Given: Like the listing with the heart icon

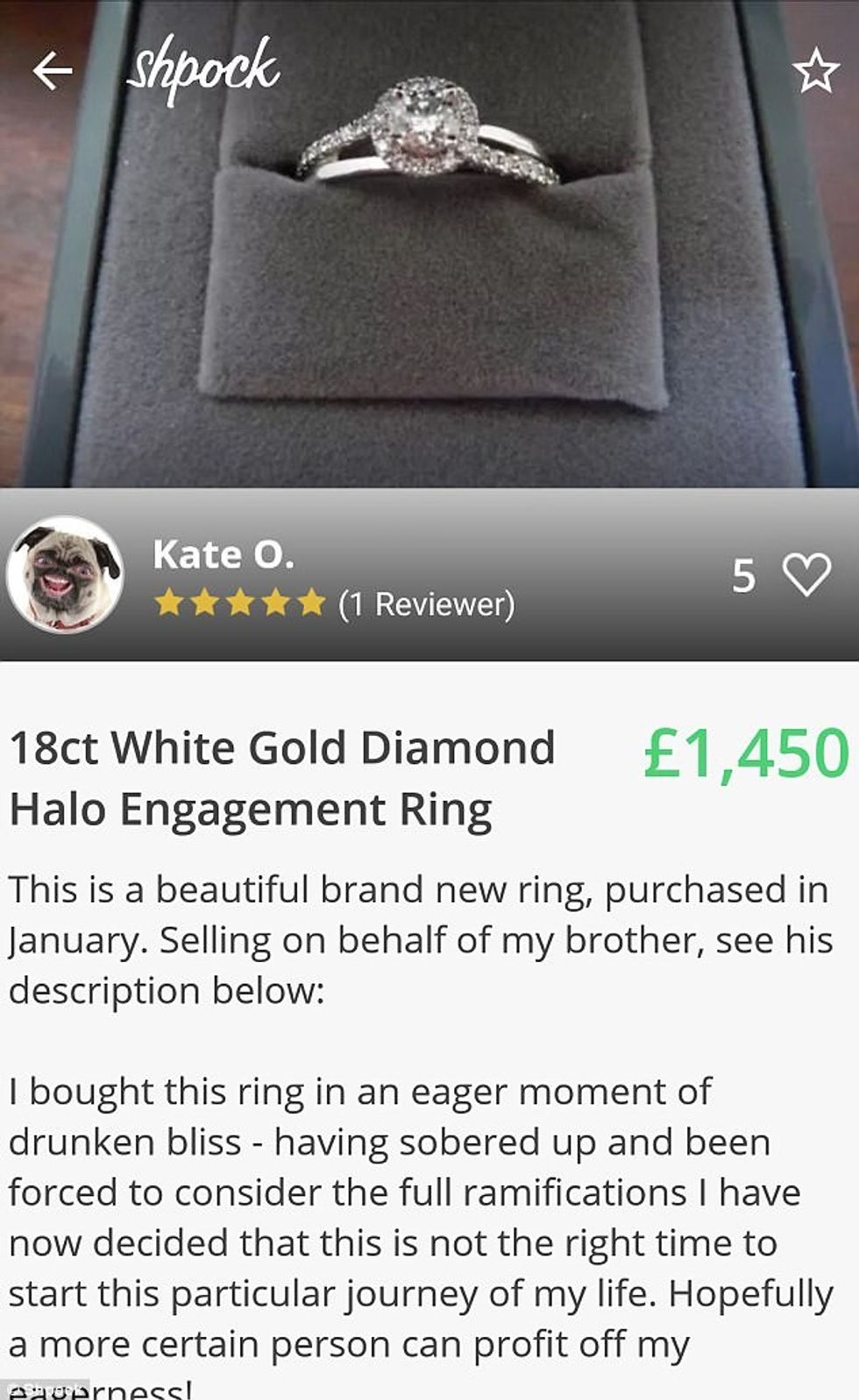Looking at the screenshot, I should (806, 576).
